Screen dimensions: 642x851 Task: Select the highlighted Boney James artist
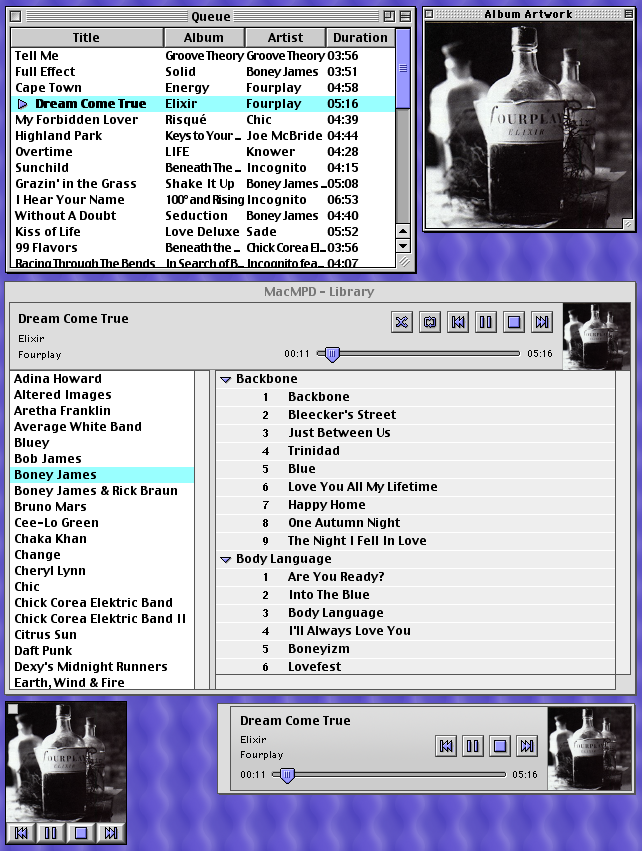click(102, 475)
